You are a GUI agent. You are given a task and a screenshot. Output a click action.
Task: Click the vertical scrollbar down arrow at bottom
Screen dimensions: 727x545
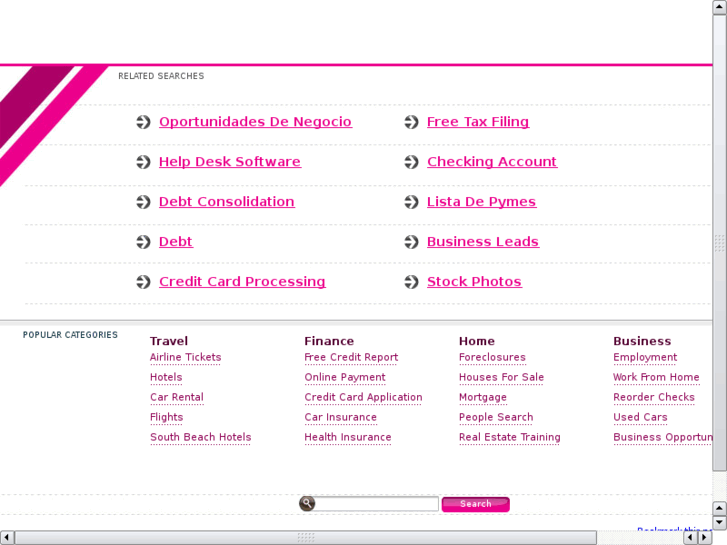coord(720,523)
